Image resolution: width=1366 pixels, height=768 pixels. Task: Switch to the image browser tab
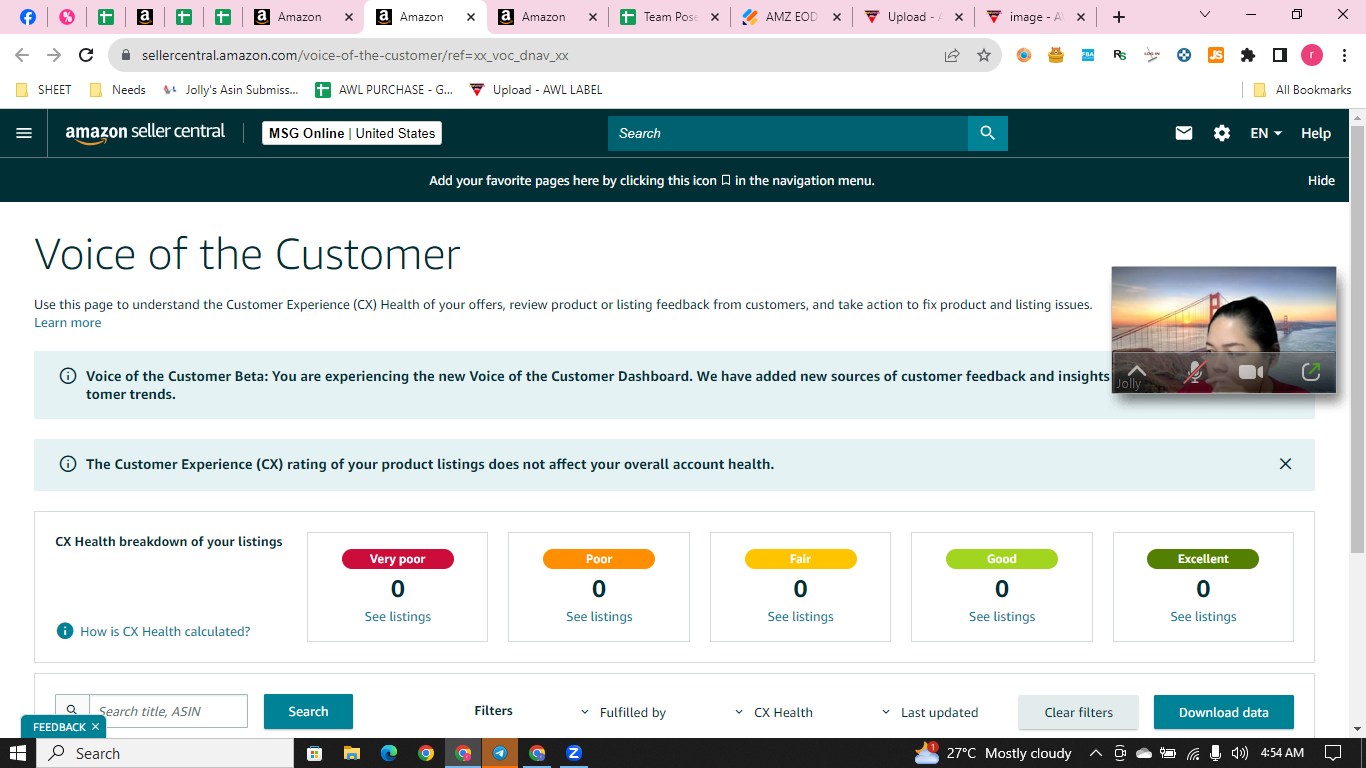(1034, 17)
